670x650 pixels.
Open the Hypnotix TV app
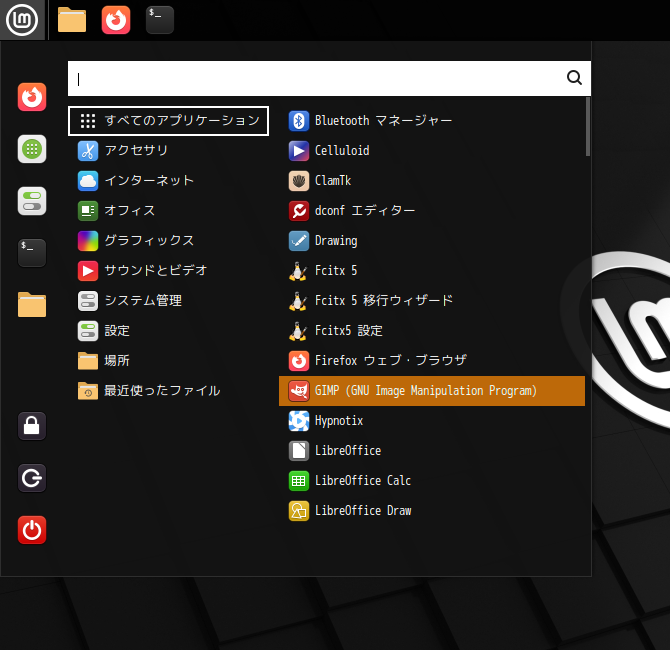point(432,421)
